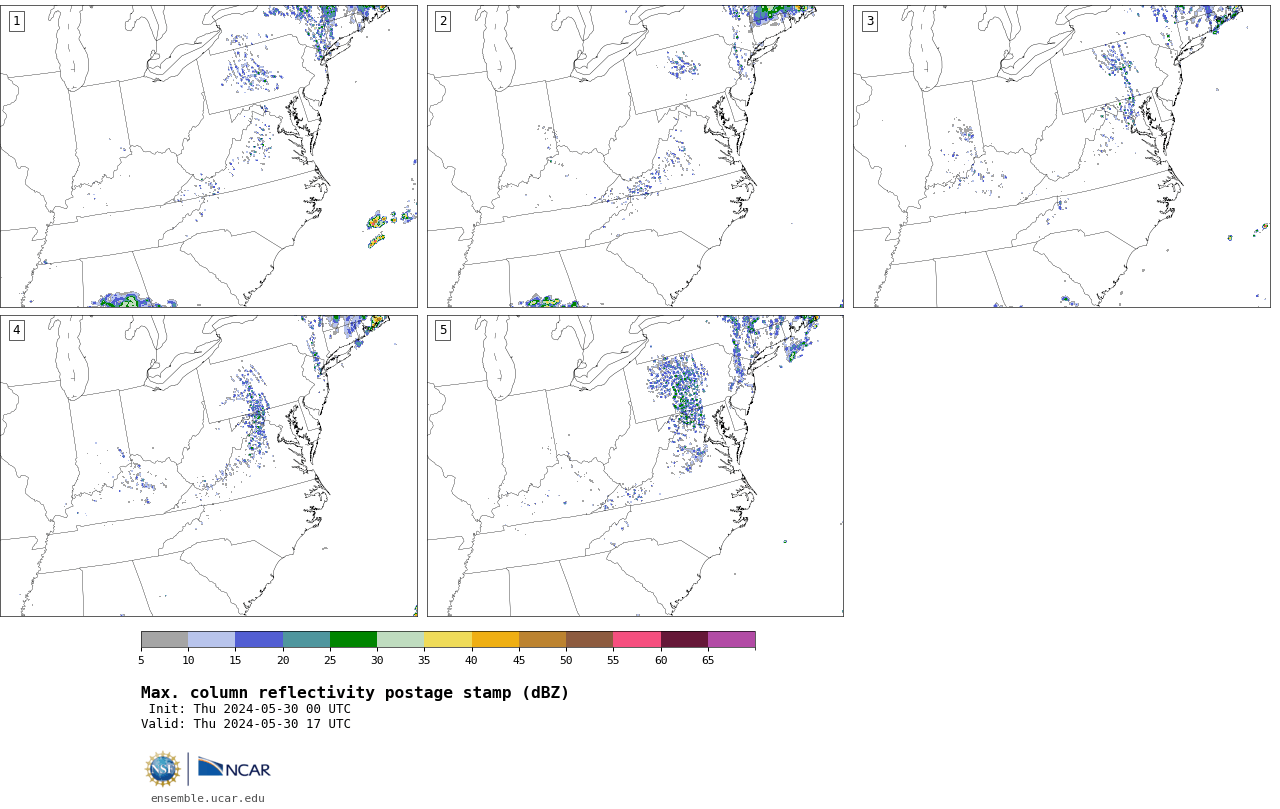Click the Init: Thu 2024-05-30 00 UTC text
The width and height of the screenshot is (1280, 809).
point(250,709)
